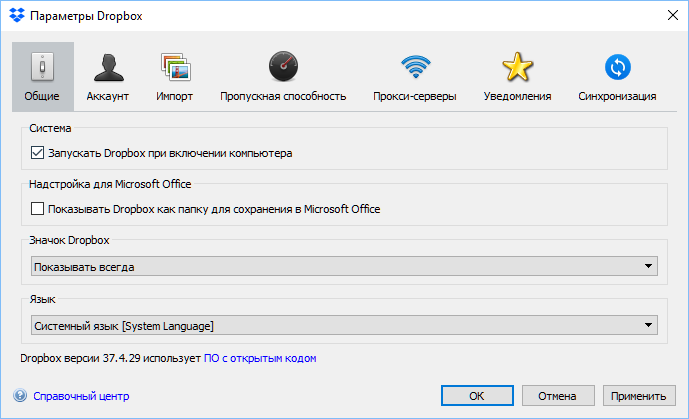
Task: Open the Пропускная способность gauge icon
Action: [283, 66]
